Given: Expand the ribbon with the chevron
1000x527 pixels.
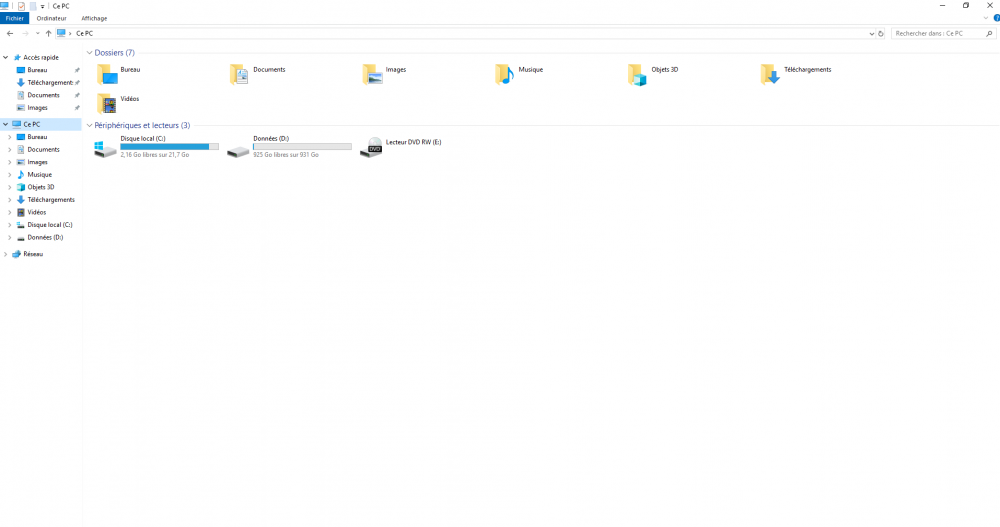Looking at the screenshot, I should pyautogui.click(x=986, y=19).
